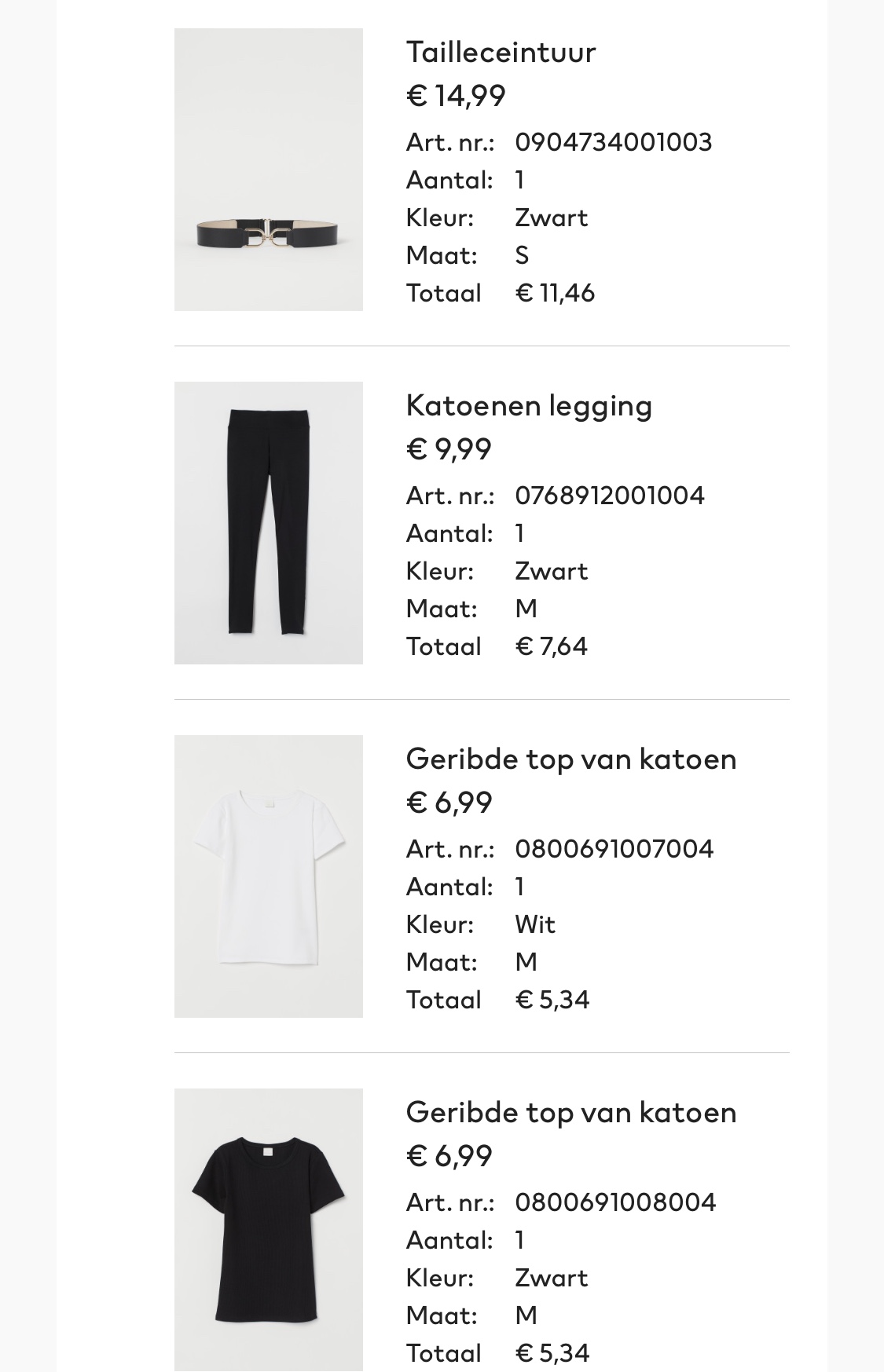Click the black Geribde top van katoen title
The height and width of the screenshot is (1372, 884).
click(571, 1113)
